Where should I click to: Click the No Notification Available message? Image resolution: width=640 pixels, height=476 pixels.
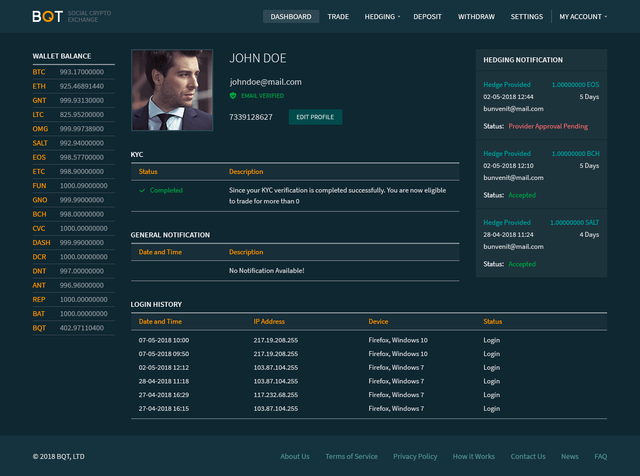267,270
